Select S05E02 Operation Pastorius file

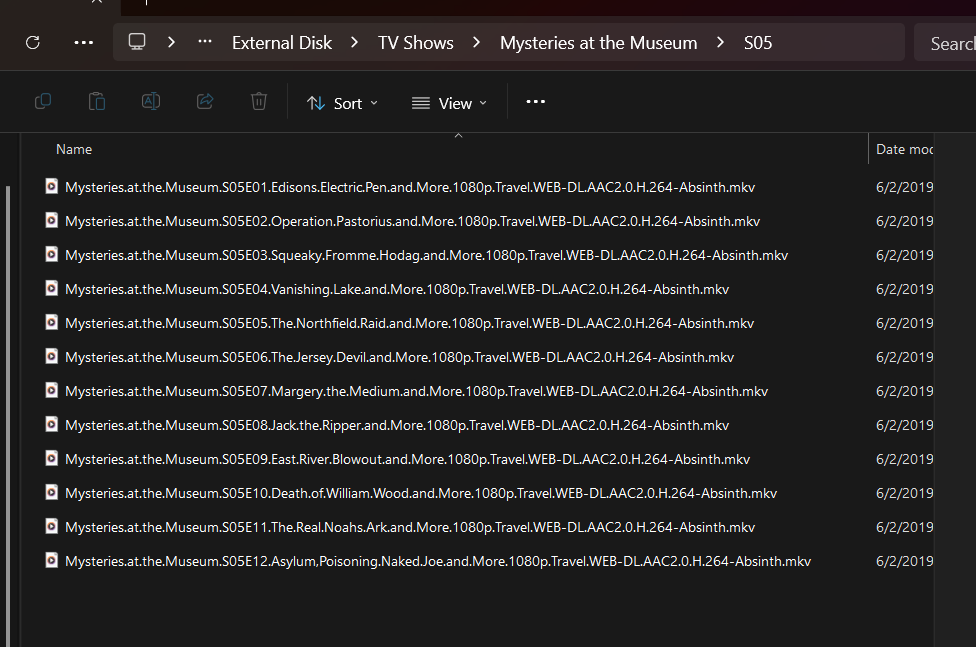point(412,221)
